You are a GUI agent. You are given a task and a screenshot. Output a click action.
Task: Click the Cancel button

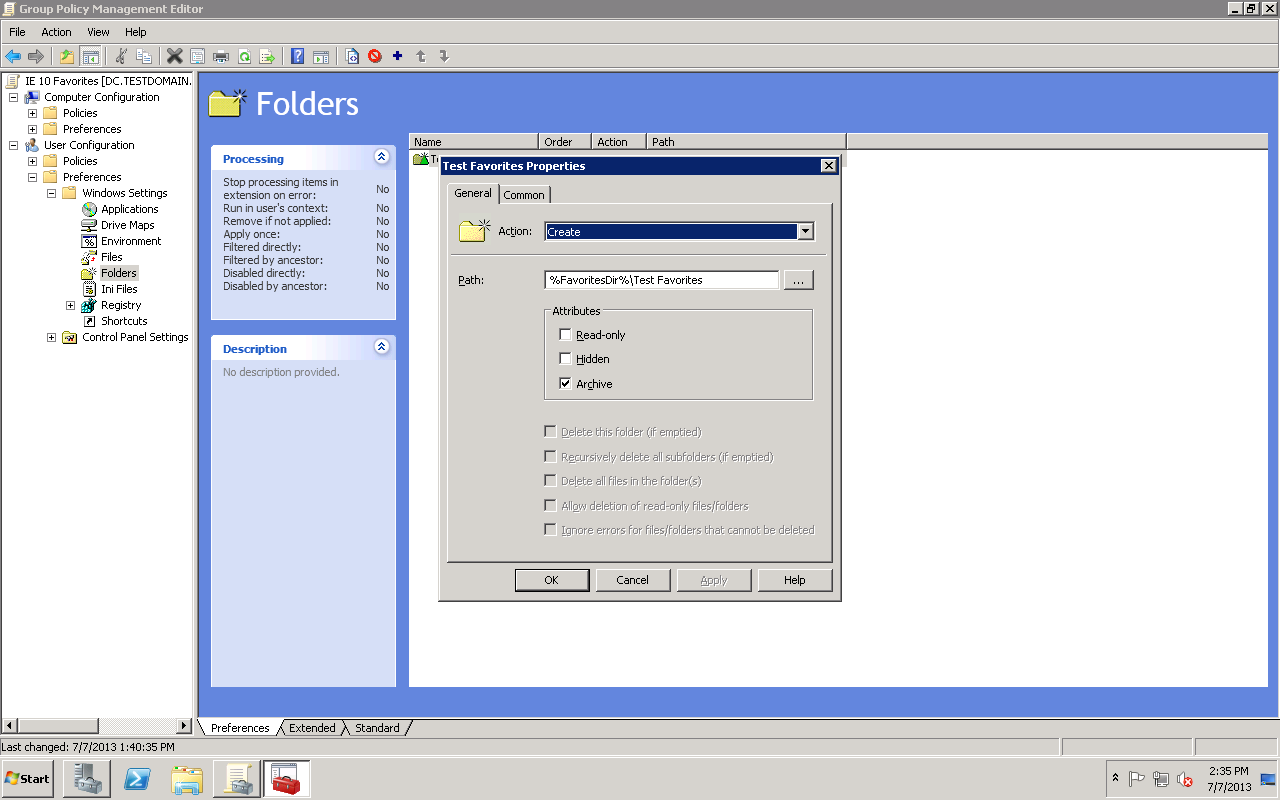(x=633, y=579)
